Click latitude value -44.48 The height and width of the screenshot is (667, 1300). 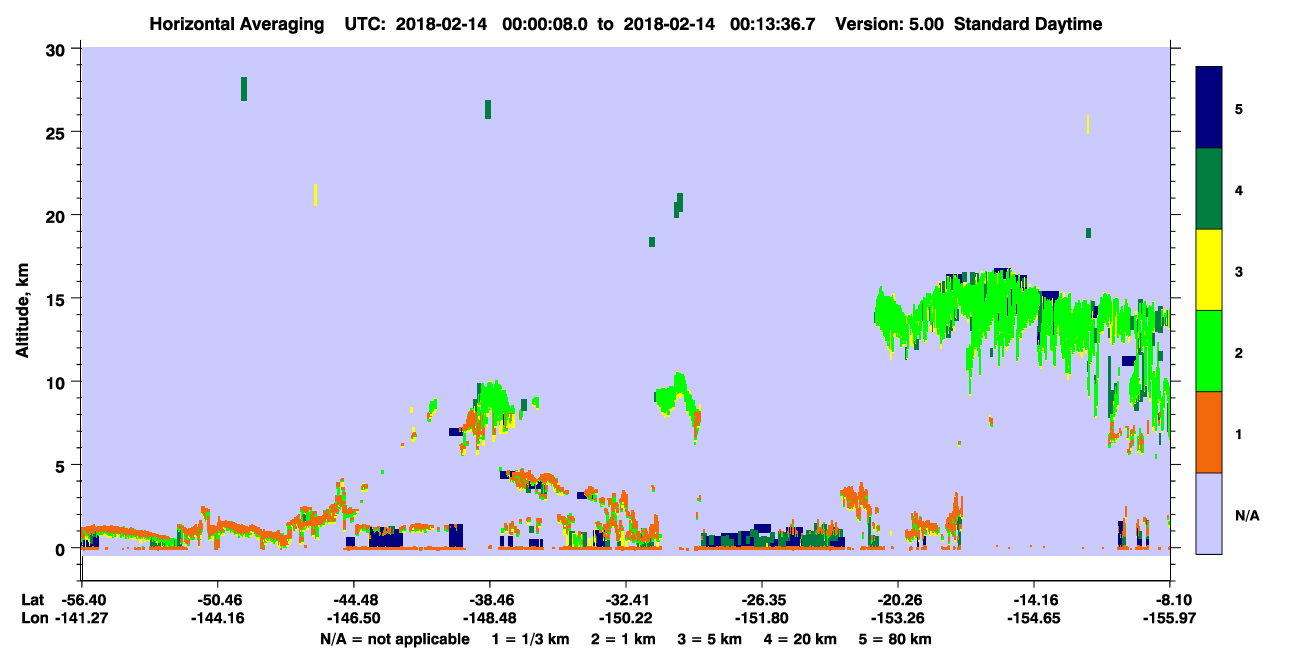[353, 600]
